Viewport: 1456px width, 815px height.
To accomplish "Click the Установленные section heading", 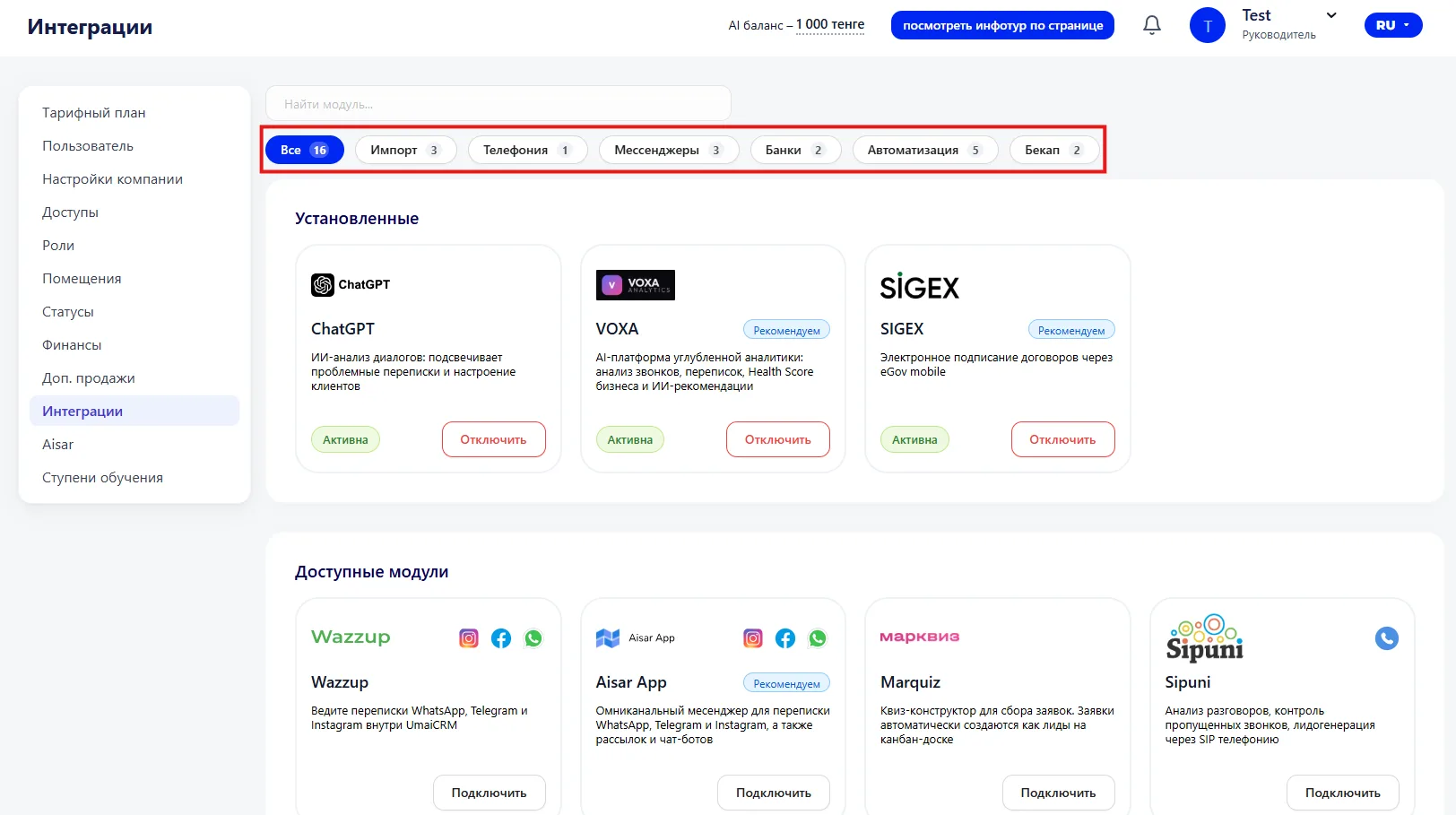I will point(357,219).
